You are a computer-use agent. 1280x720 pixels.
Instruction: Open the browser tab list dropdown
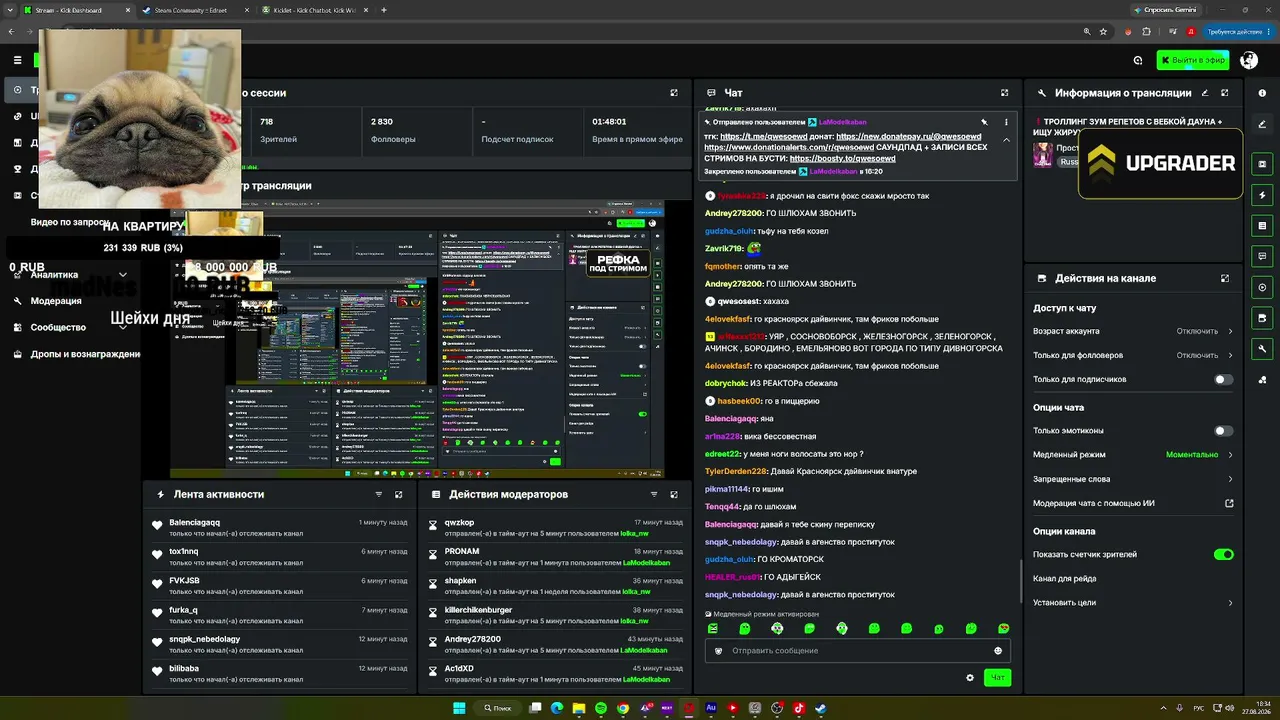9,10
